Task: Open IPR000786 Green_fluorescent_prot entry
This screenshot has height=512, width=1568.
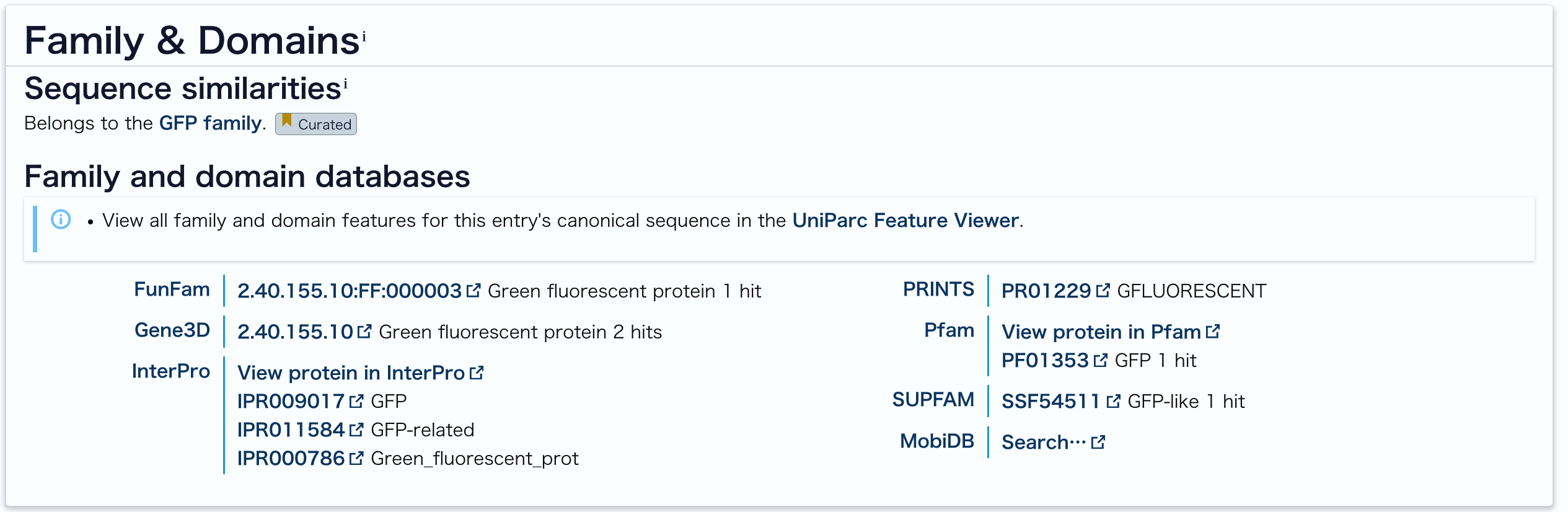Action: 291,458
